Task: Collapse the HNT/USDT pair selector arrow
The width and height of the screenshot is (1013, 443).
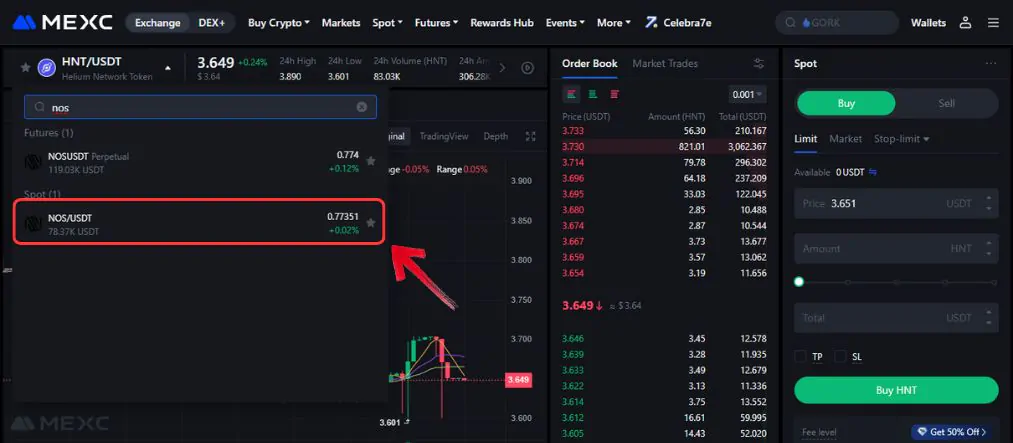Action: click(168, 68)
